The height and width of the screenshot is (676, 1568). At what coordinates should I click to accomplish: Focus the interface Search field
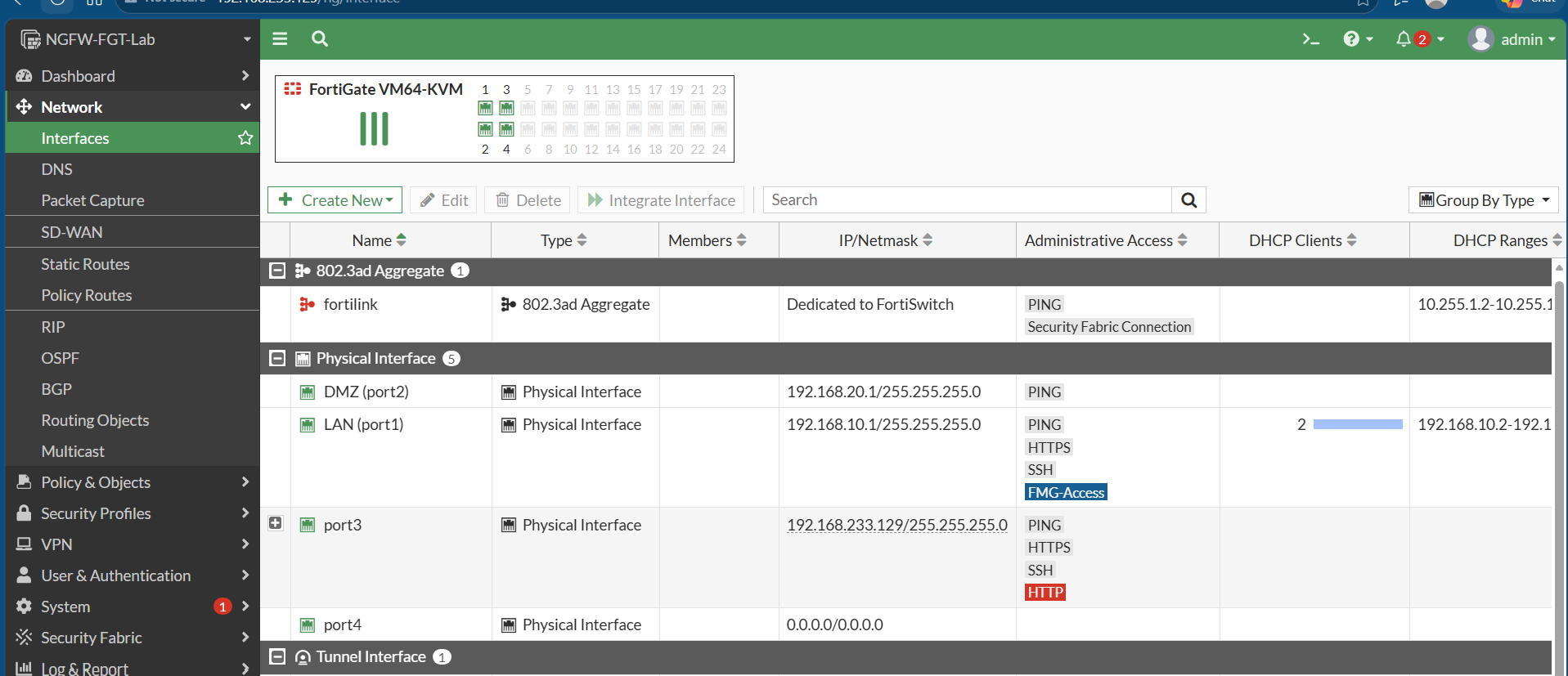pos(968,200)
